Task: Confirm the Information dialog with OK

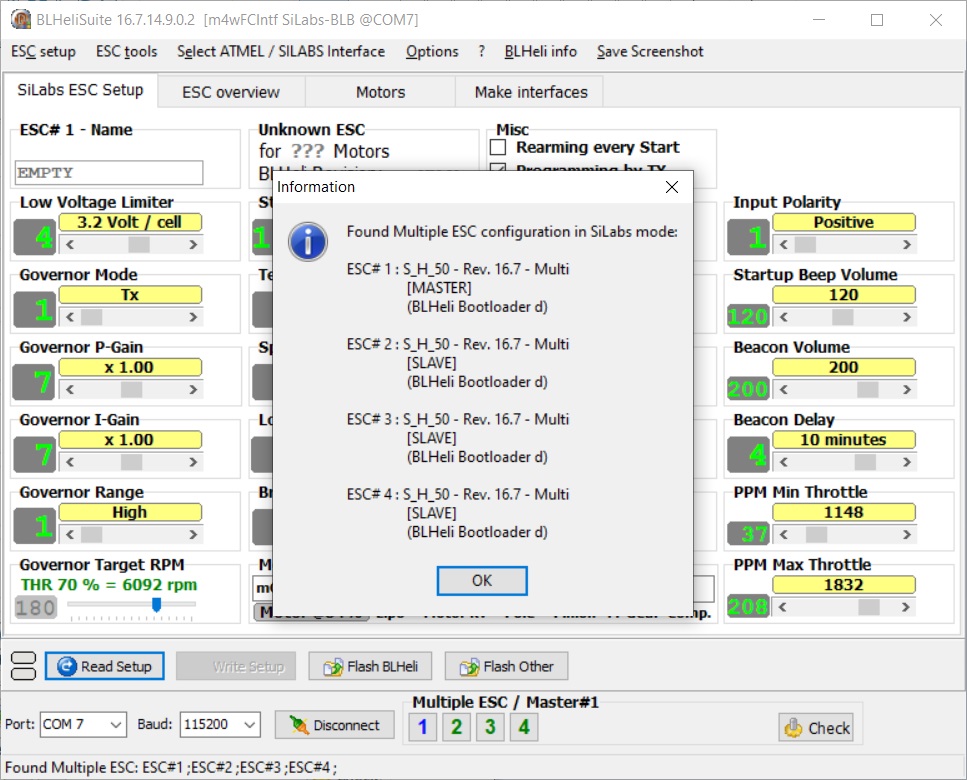Action: [x=482, y=580]
